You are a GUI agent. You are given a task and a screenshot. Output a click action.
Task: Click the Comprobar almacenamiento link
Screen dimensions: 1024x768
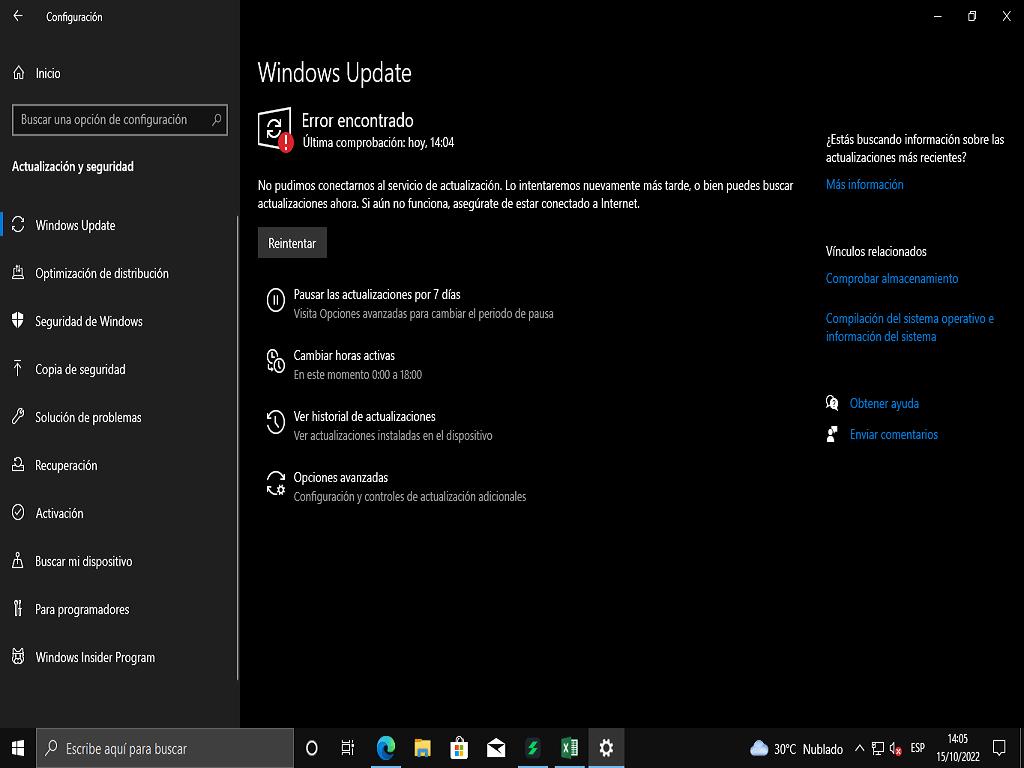(x=891, y=279)
